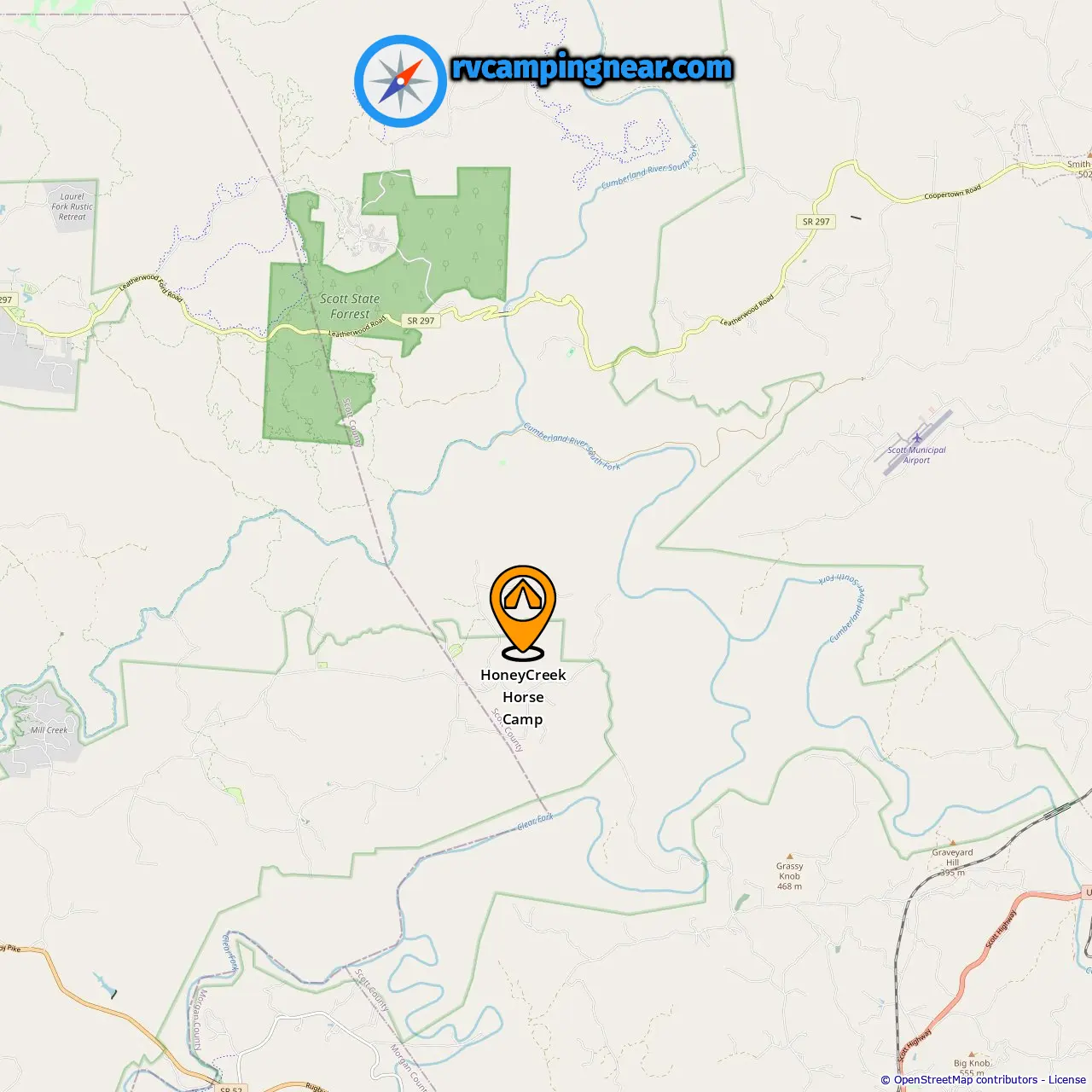1092x1092 pixels.
Task: Click the Big Knob peak marker
Action: pyautogui.click(x=972, y=1053)
